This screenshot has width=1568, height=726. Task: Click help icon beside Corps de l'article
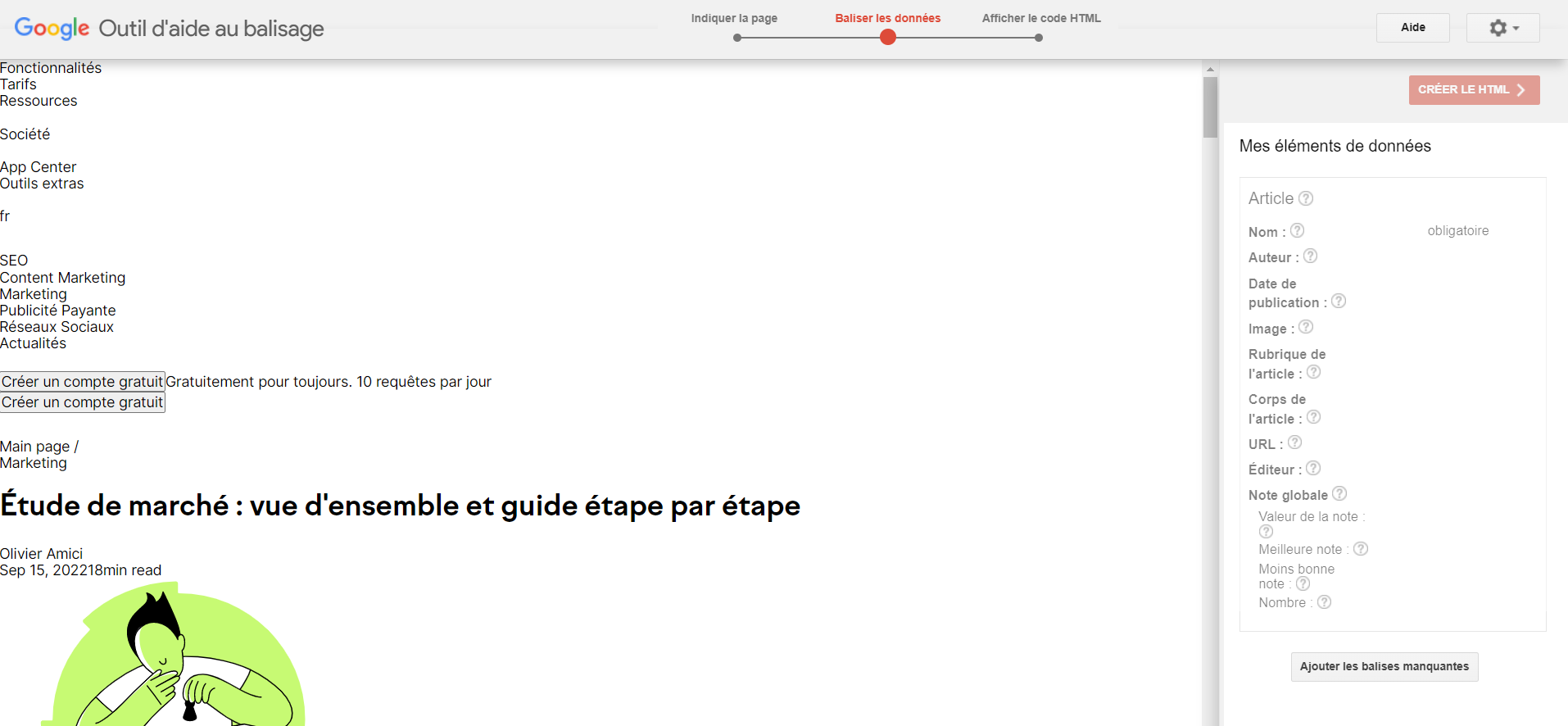(1313, 418)
